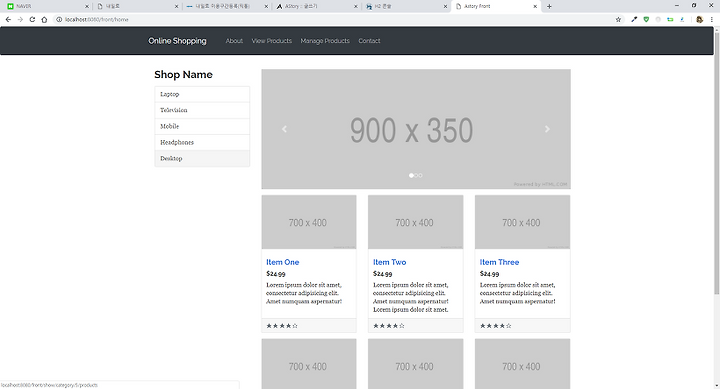Click the Item One 700 x 400 thumbnail

click(309, 222)
